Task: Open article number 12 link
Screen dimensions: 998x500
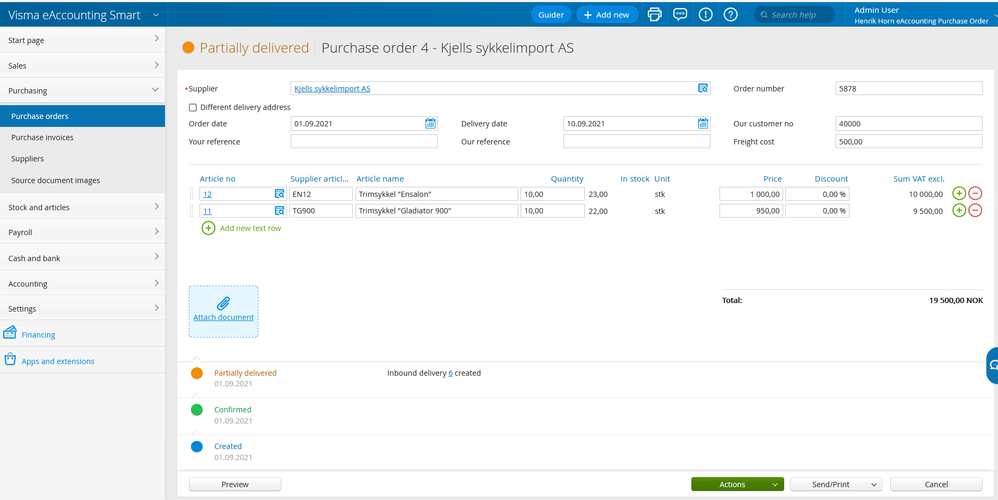Action: (207, 195)
